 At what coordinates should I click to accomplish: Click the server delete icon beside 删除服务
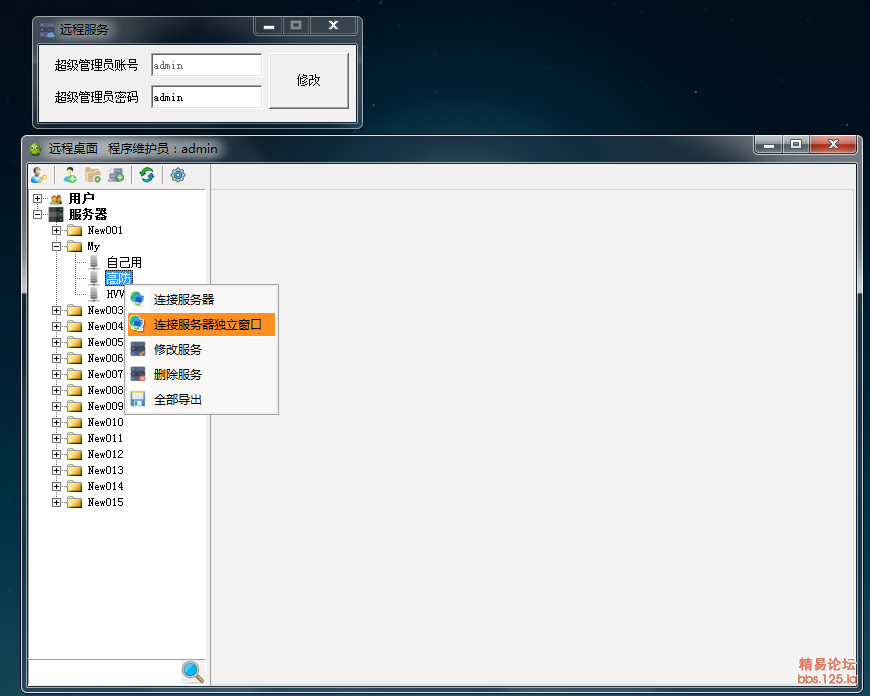(138, 374)
